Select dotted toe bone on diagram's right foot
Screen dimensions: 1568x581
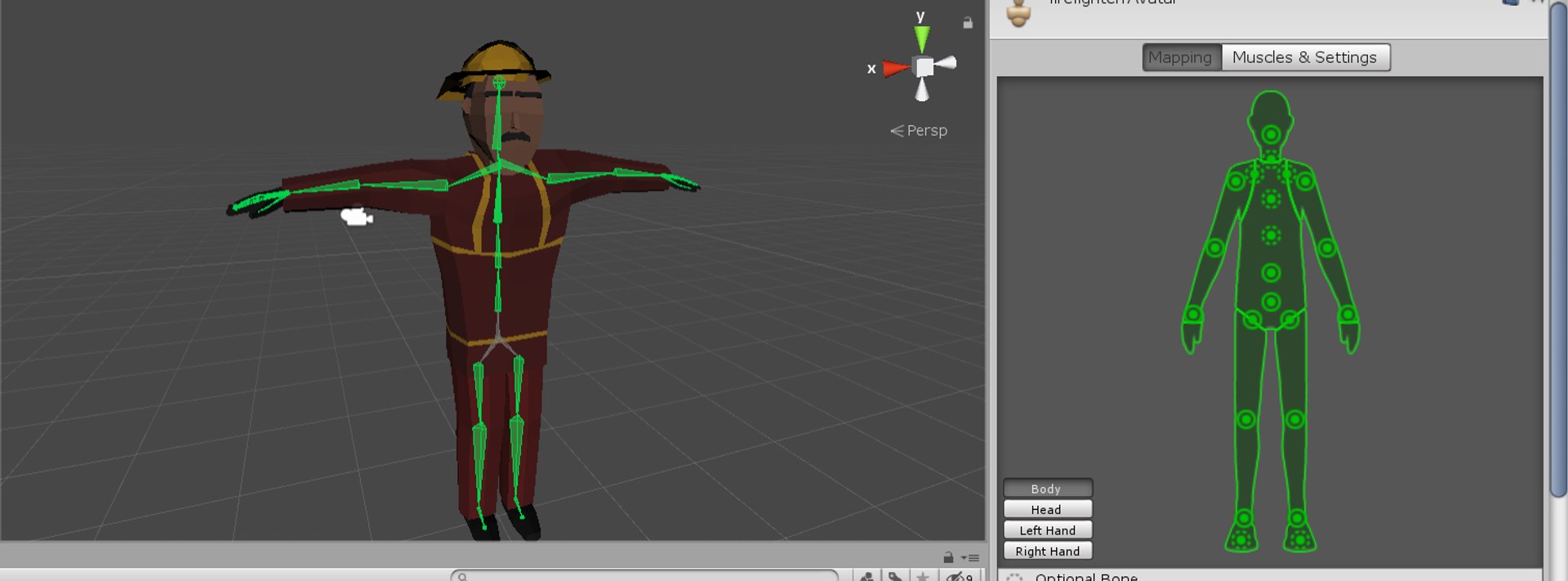pyautogui.click(x=1299, y=539)
